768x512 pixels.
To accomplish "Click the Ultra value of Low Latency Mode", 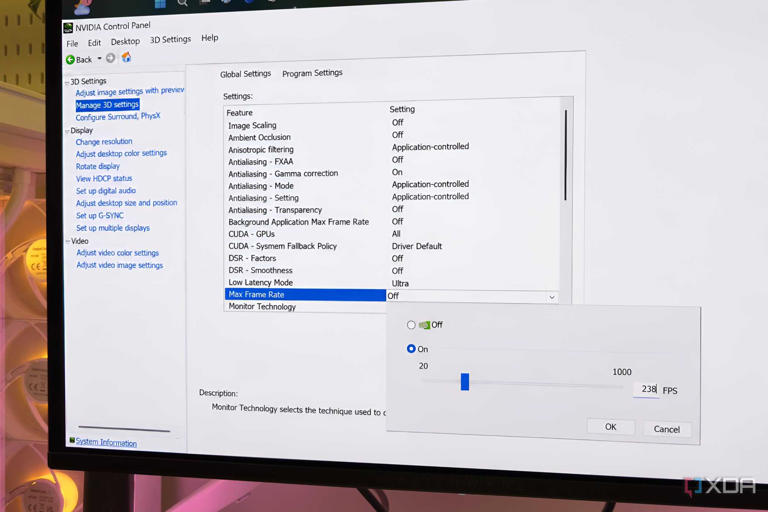I will click(400, 284).
